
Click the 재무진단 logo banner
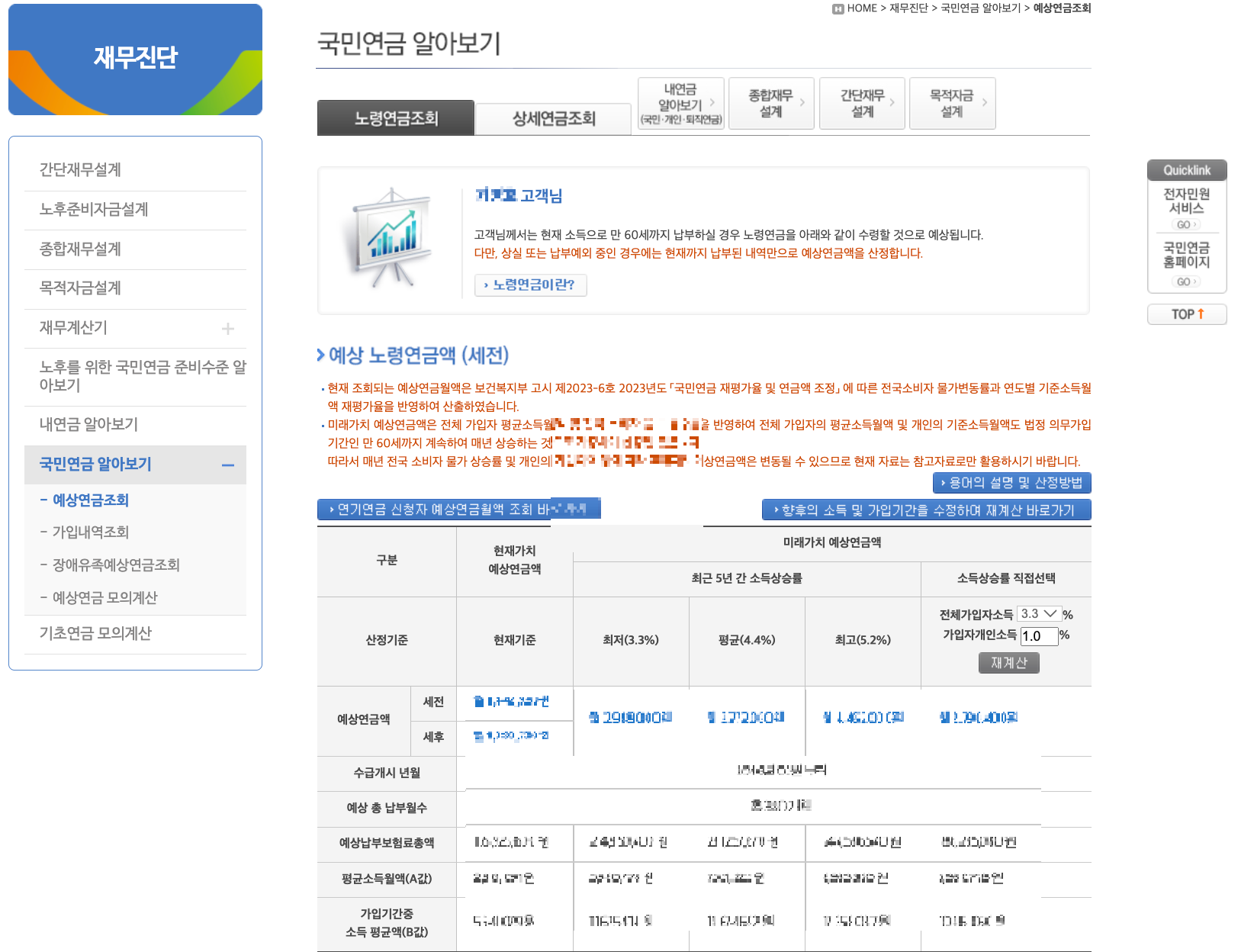pos(135,58)
